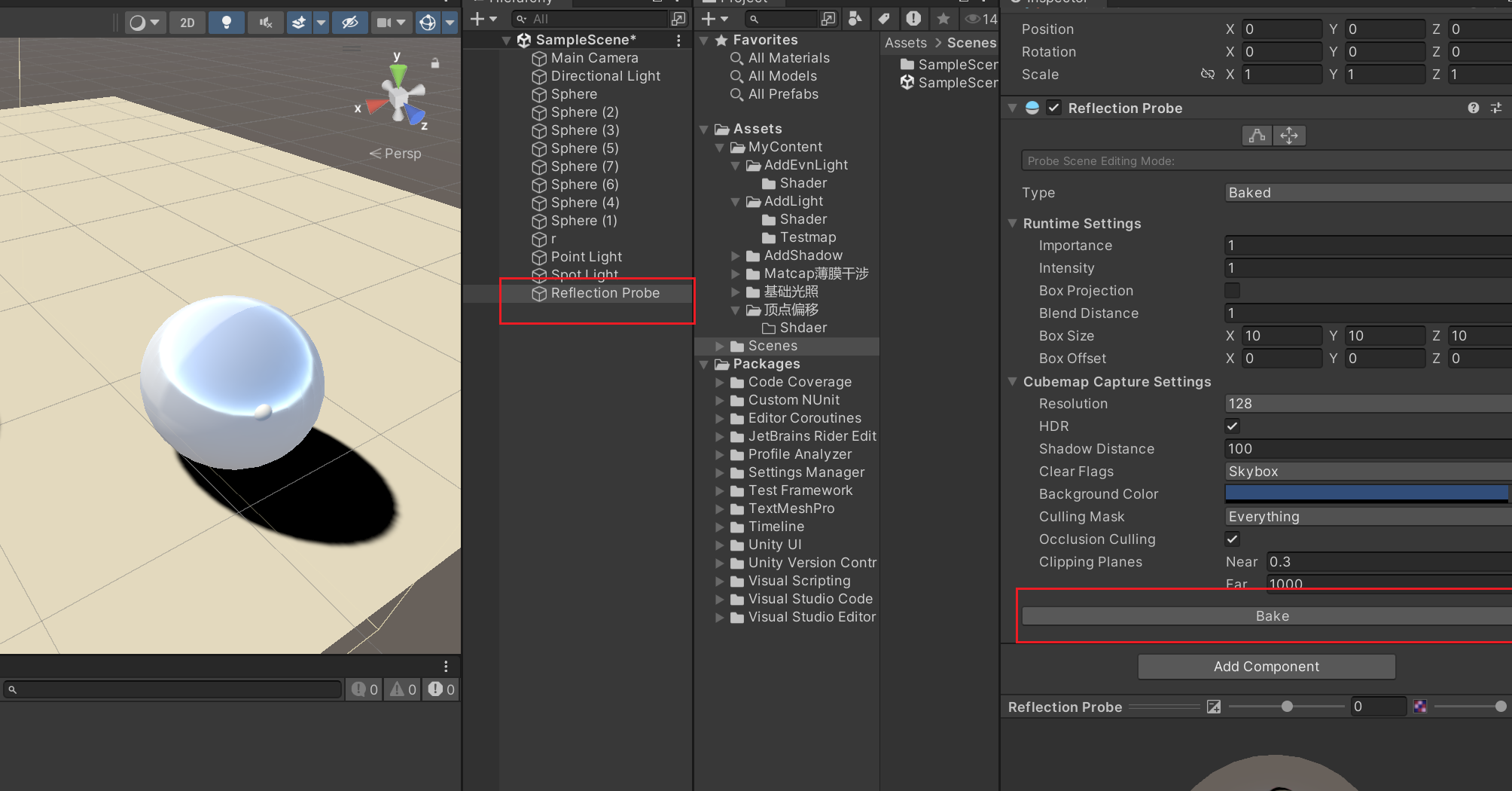Uncheck the HDR checkbox
Viewport: 1512px width, 791px height.
[x=1233, y=426]
